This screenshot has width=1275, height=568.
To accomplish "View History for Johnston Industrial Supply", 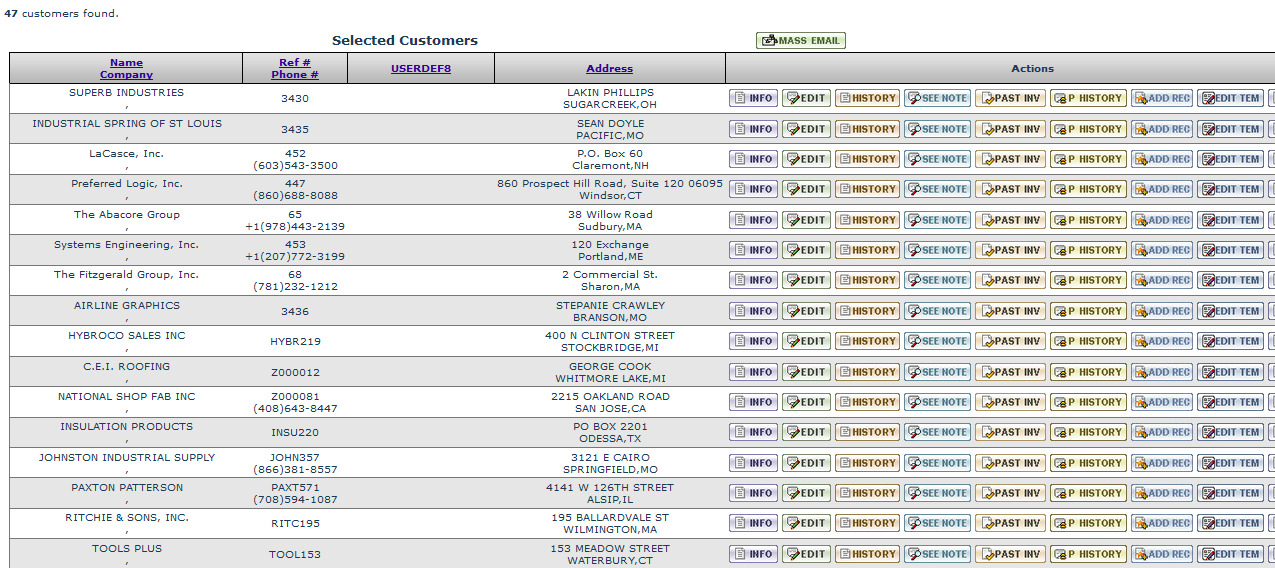I will (x=867, y=463).
